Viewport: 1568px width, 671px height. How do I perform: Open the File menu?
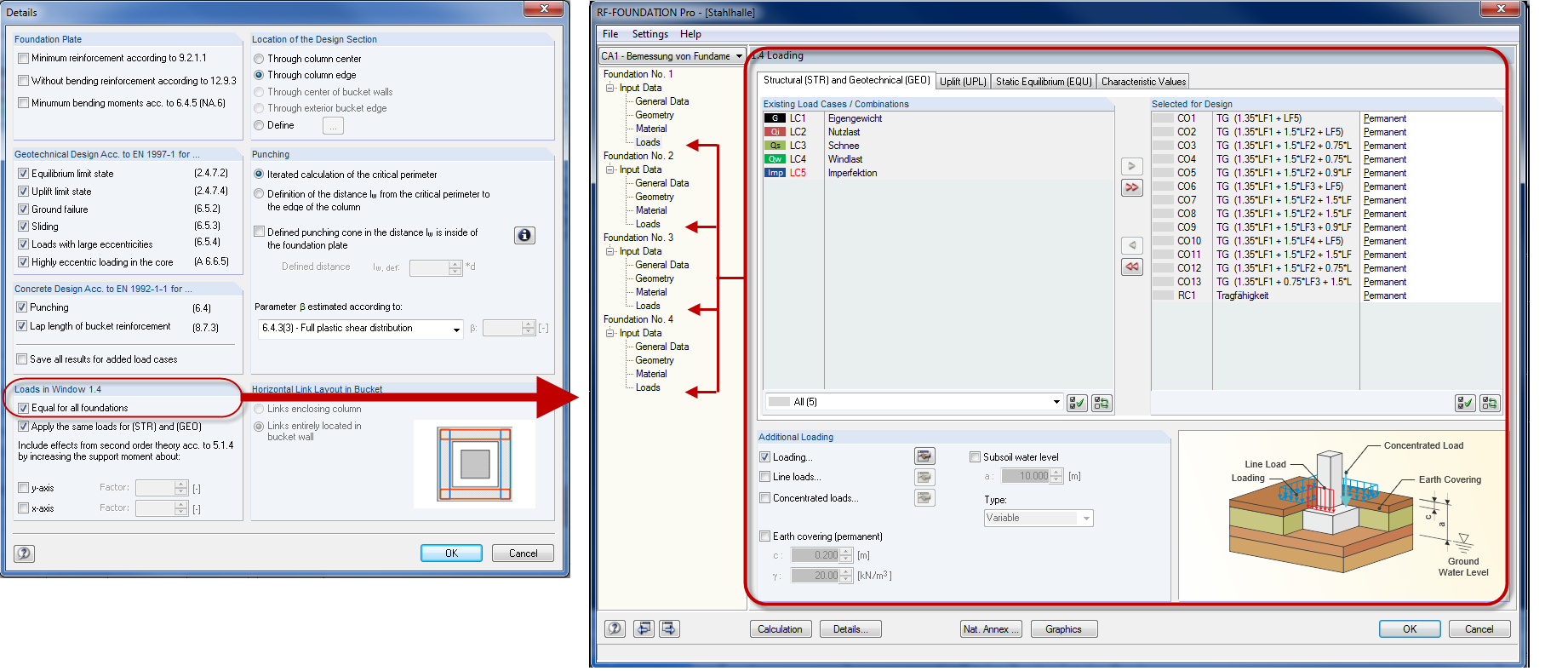(610, 34)
